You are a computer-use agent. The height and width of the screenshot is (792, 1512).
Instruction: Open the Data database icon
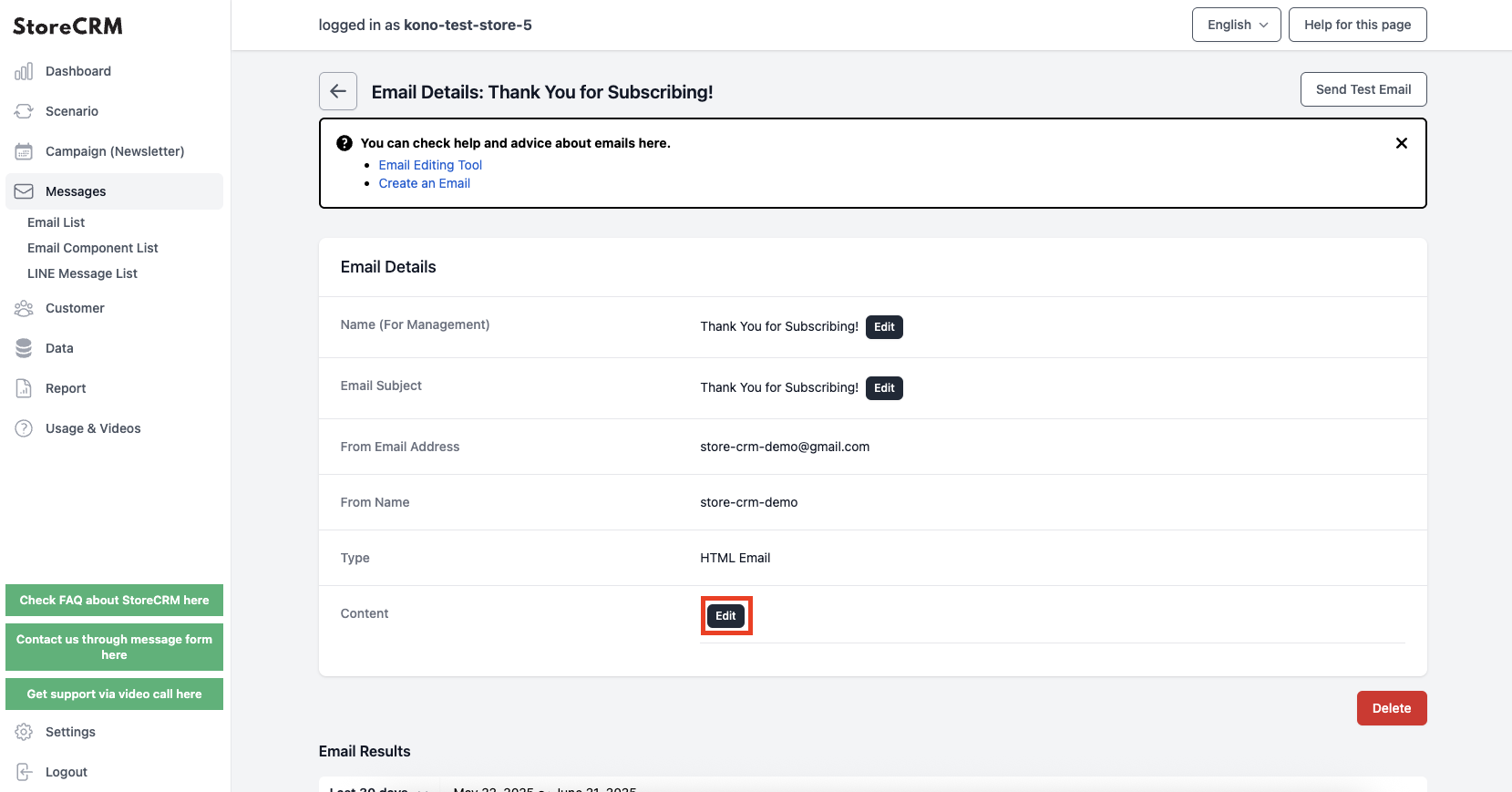(x=24, y=348)
